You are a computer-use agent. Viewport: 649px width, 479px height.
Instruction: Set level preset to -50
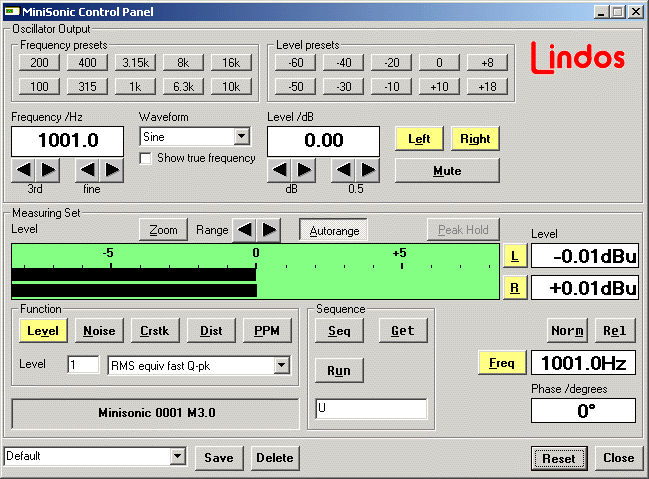tap(296, 87)
